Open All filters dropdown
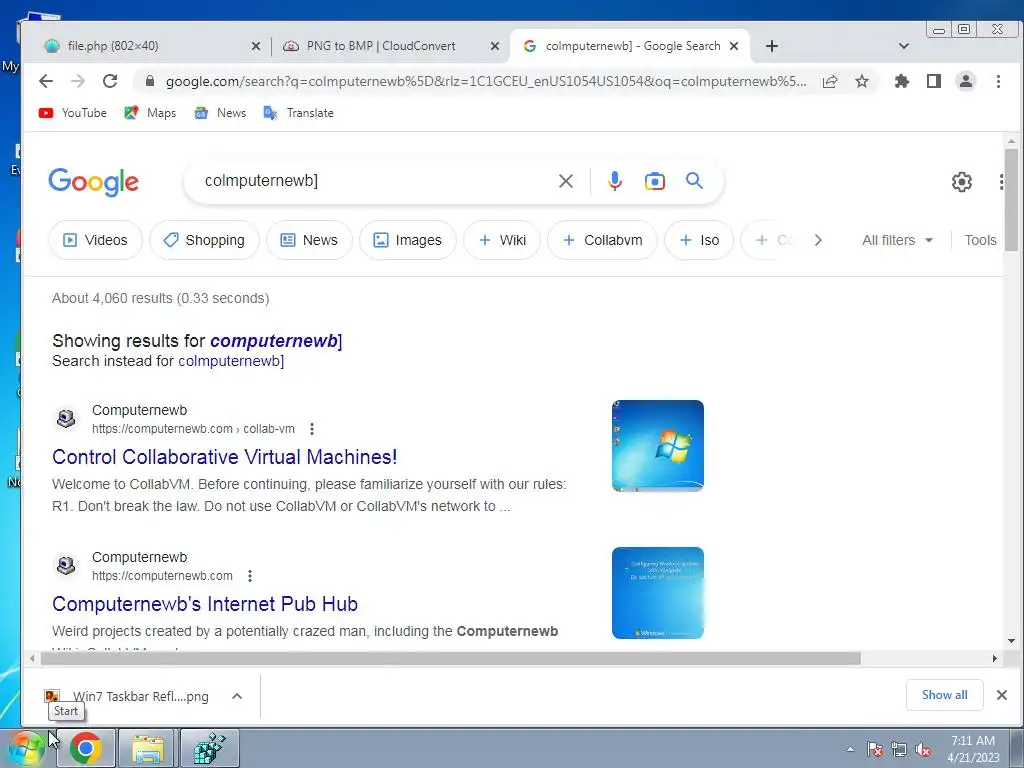The image size is (1024, 768). (897, 240)
